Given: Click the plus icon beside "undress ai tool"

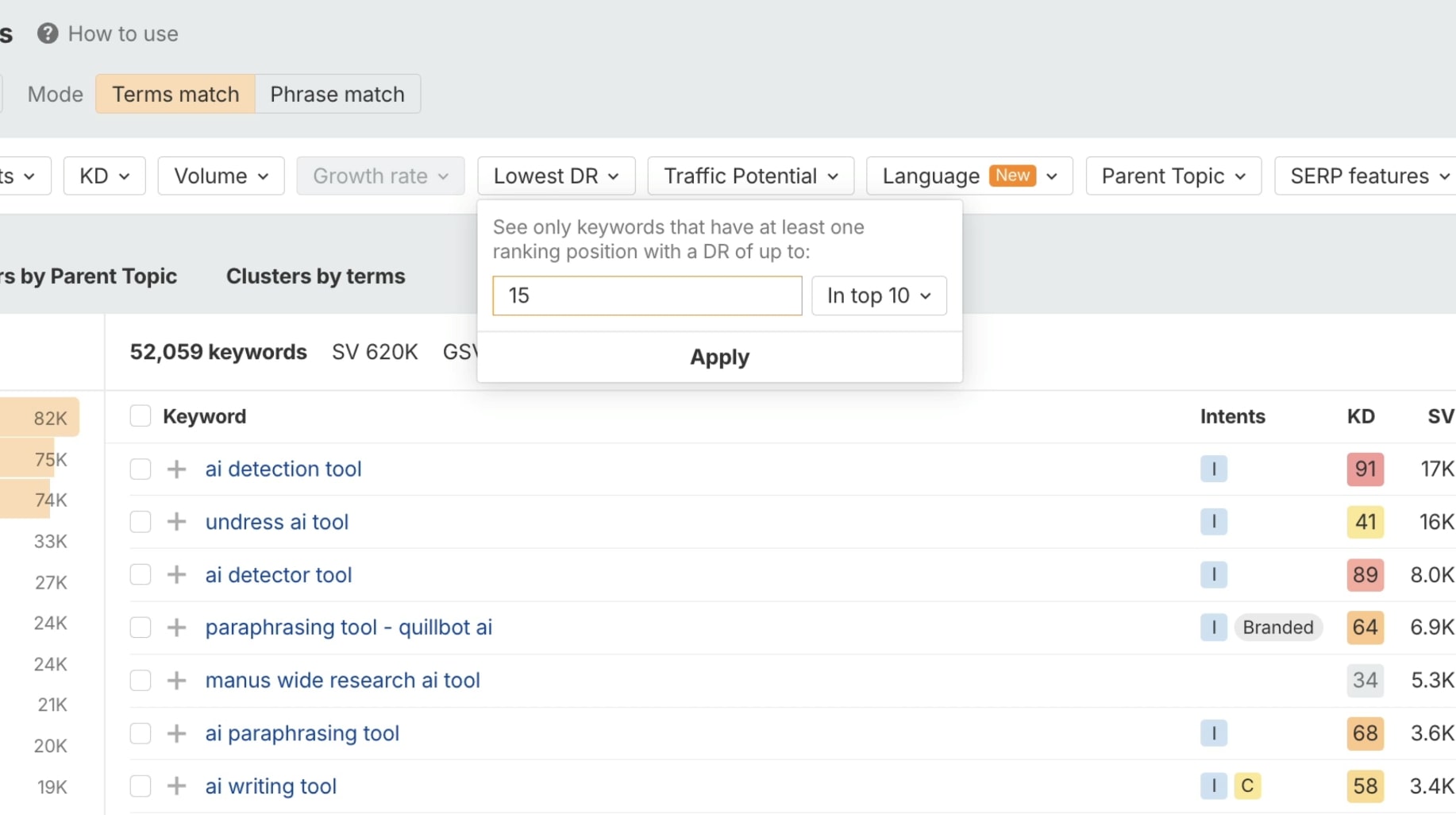Looking at the screenshot, I should click(x=175, y=521).
